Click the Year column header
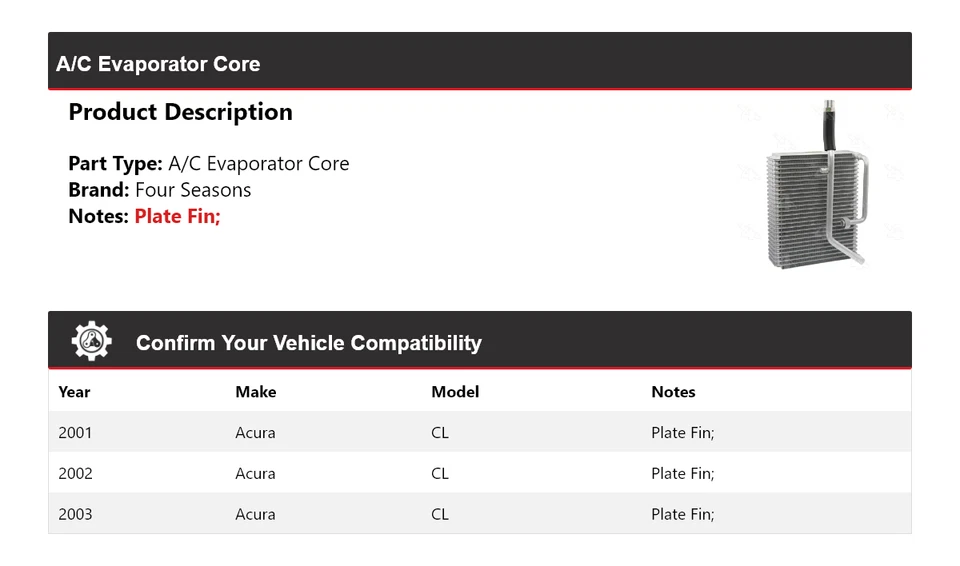Screen dimensions: 960x566 click(74, 392)
